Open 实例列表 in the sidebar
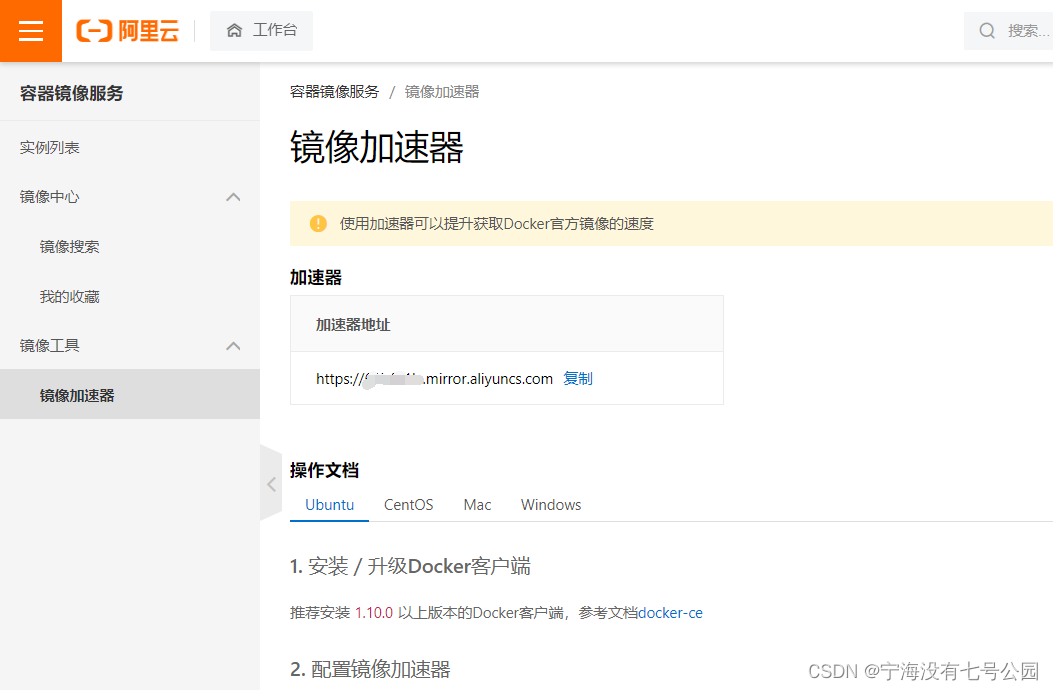This screenshot has width=1053, height=690. pos(49,148)
